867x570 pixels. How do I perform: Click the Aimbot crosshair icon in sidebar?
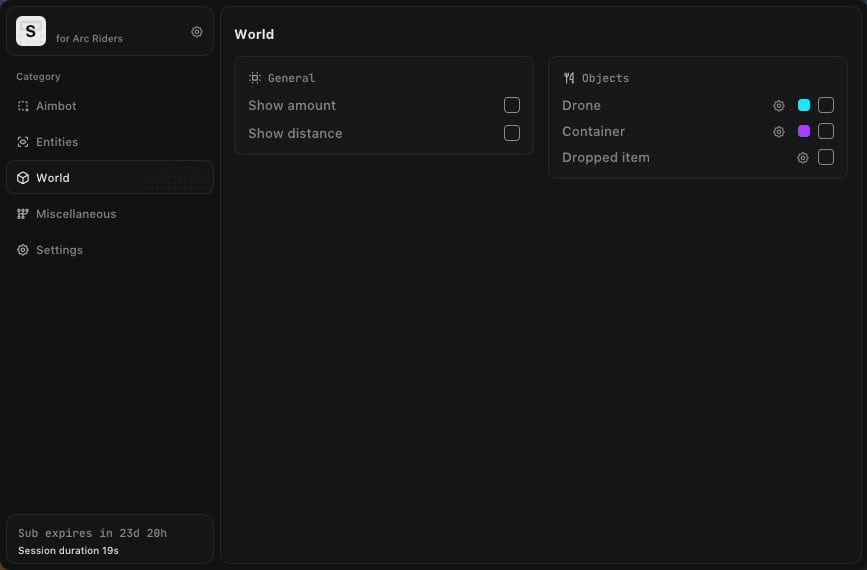click(x=23, y=106)
